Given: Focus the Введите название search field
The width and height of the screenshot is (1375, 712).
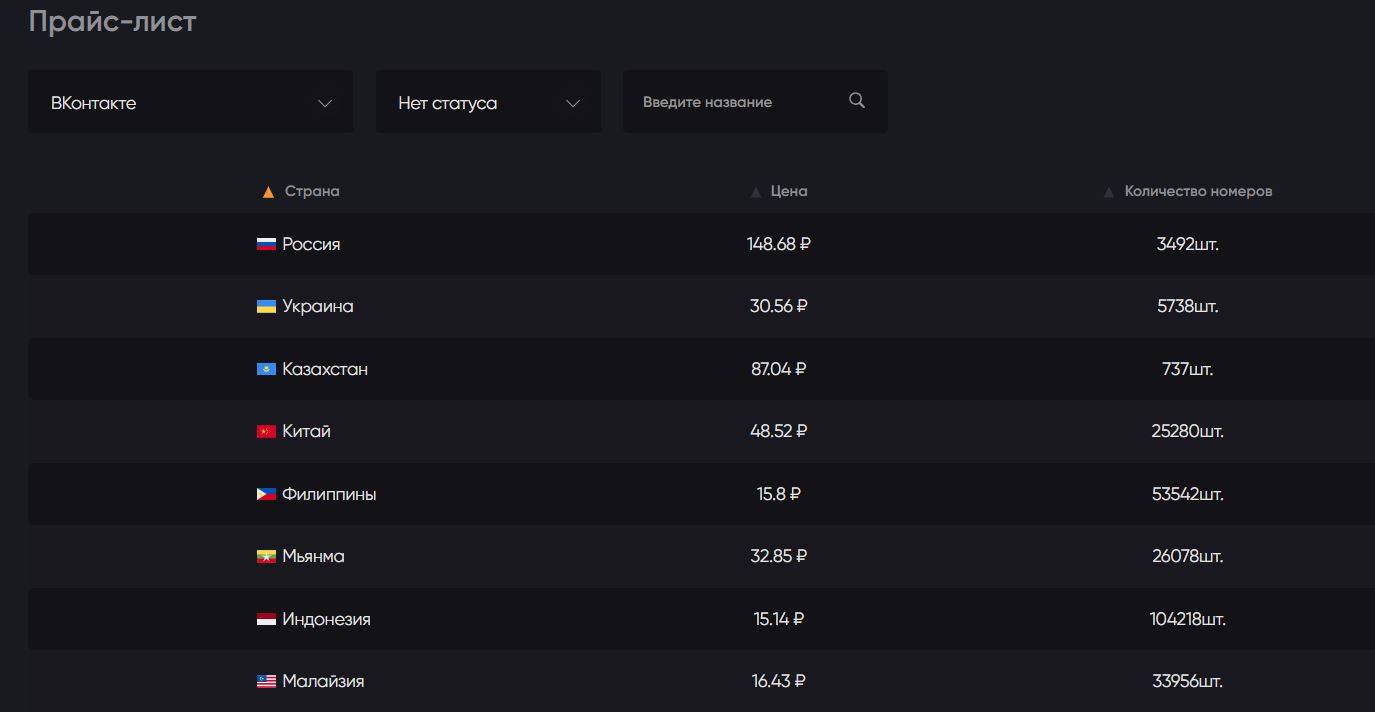Looking at the screenshot, I should click(x=738, y=102).
